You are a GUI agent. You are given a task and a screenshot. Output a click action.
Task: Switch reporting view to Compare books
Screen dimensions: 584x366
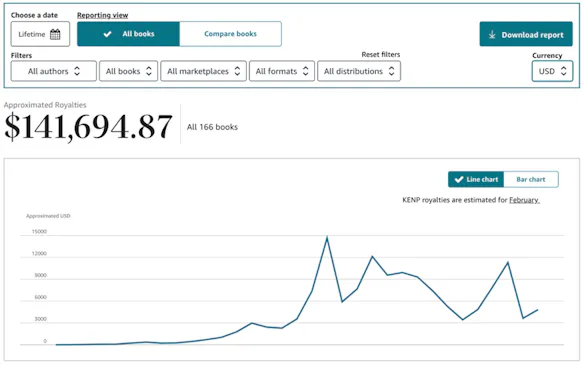(x=230, y=34)
